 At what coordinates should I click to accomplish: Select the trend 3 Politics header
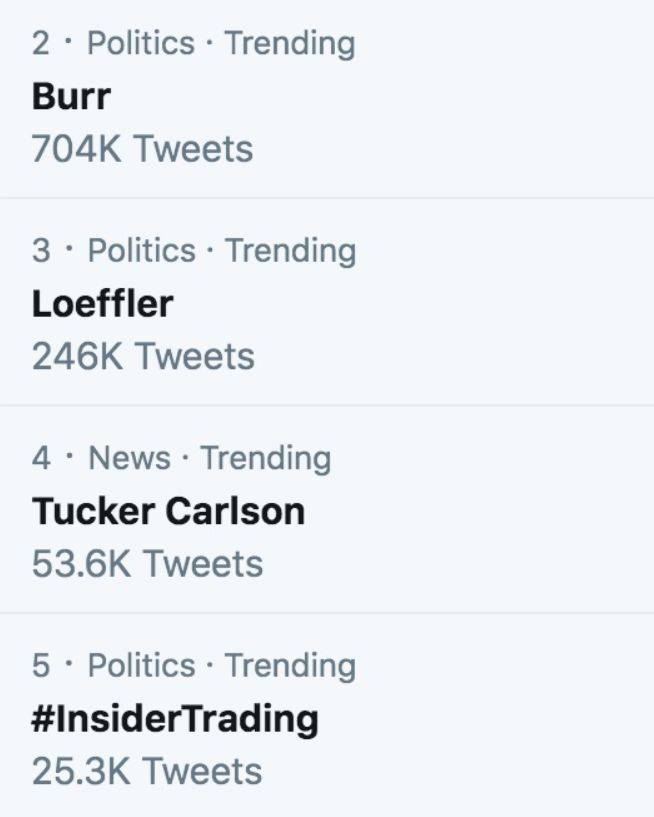194,251
